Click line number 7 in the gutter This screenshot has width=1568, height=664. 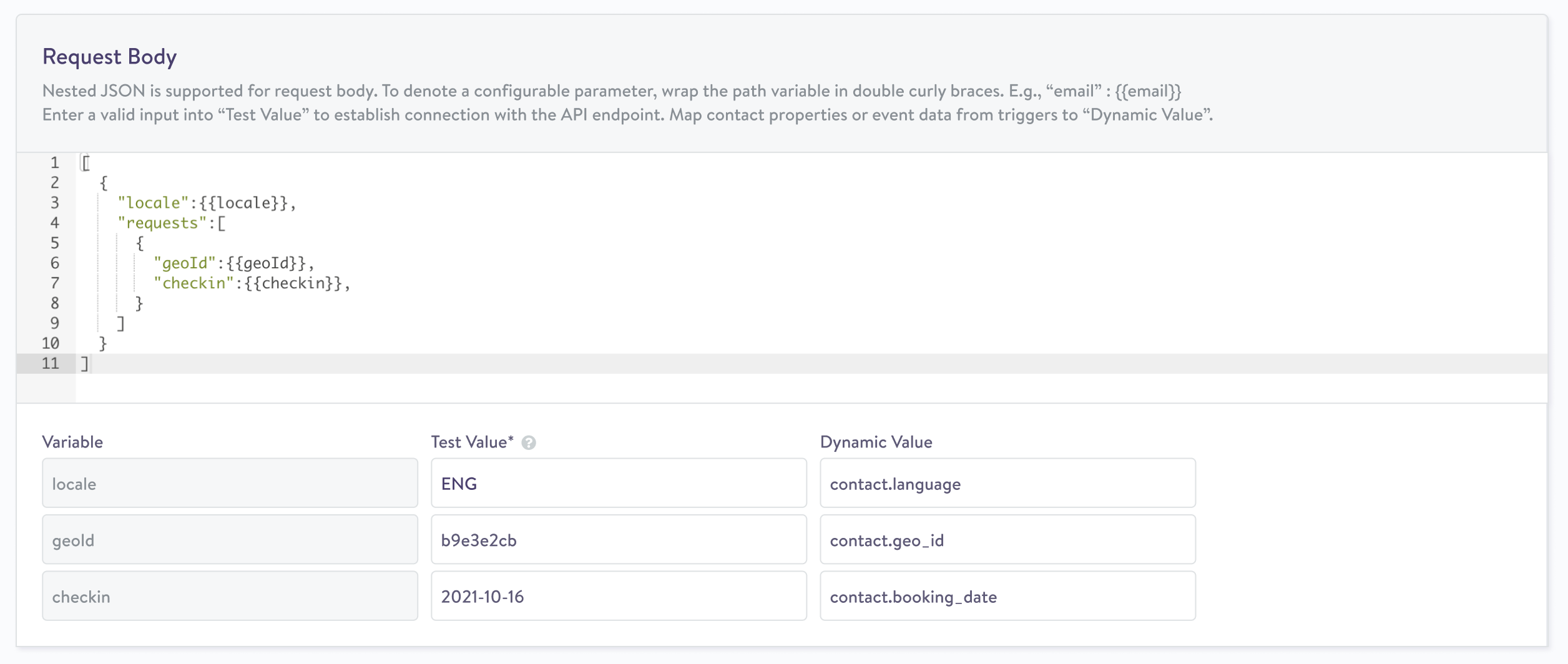pos(55,283)
